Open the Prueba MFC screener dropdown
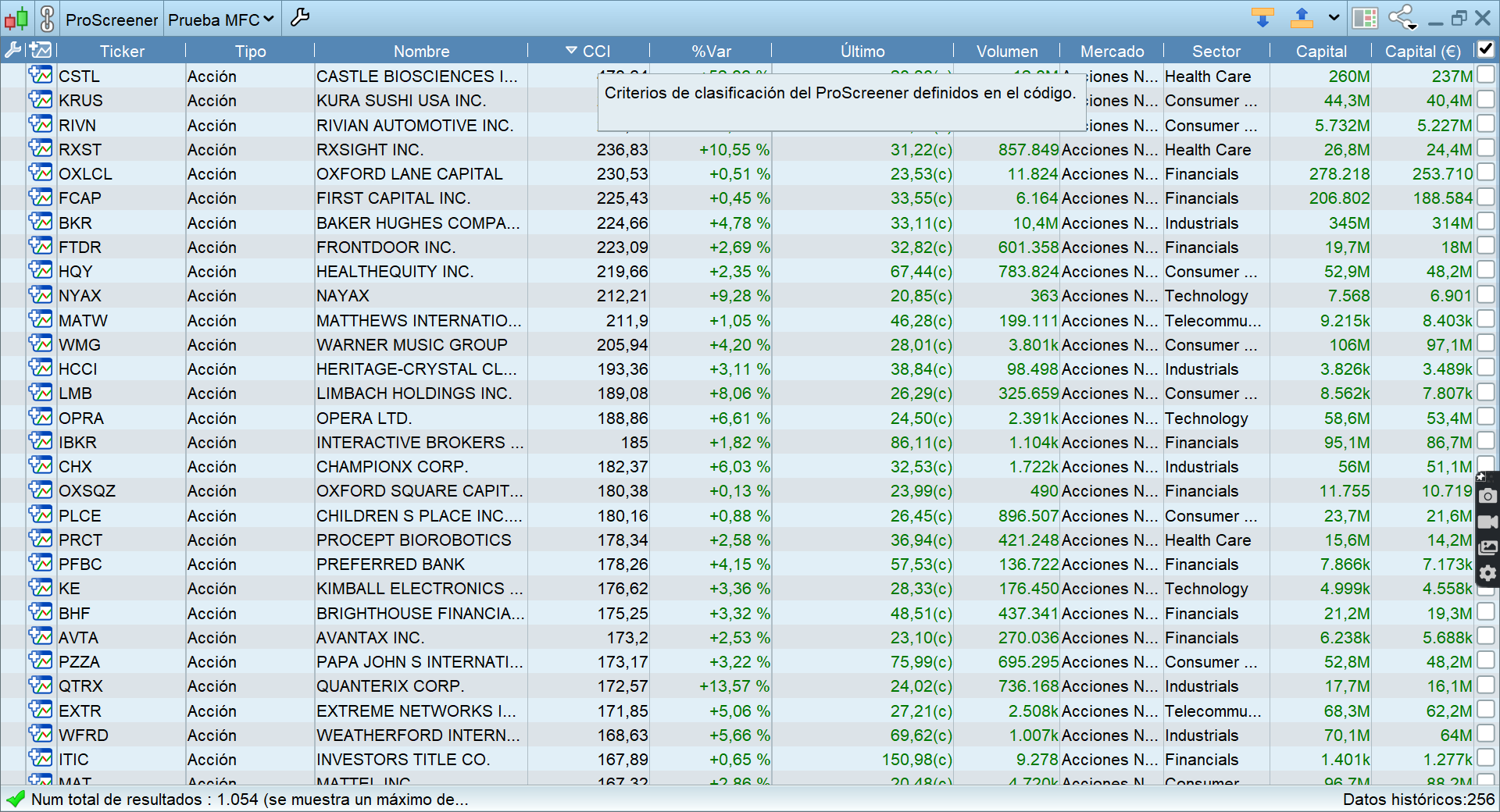Screen dimensions: 1500x812 coord(221,20)
